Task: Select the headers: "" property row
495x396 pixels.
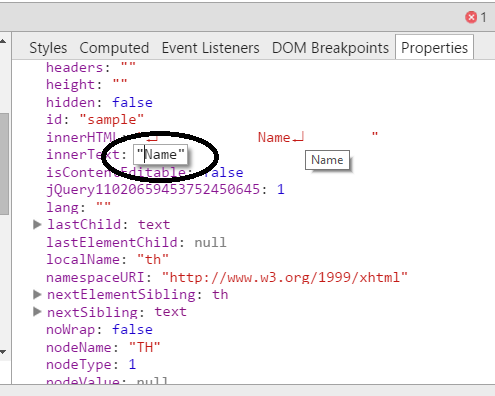Action: [x=91, y=68]
